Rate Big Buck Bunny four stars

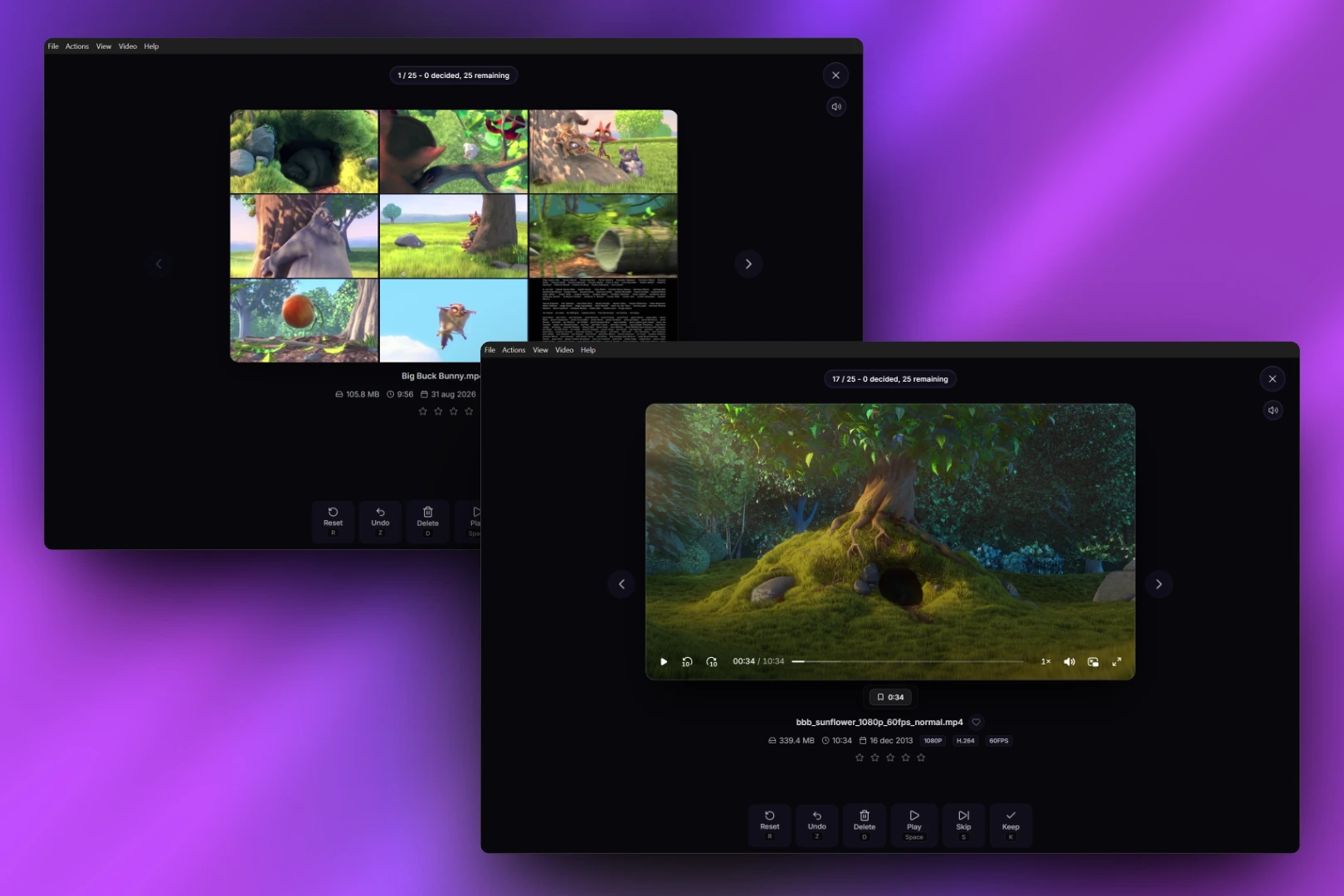[x=469, y=411]
